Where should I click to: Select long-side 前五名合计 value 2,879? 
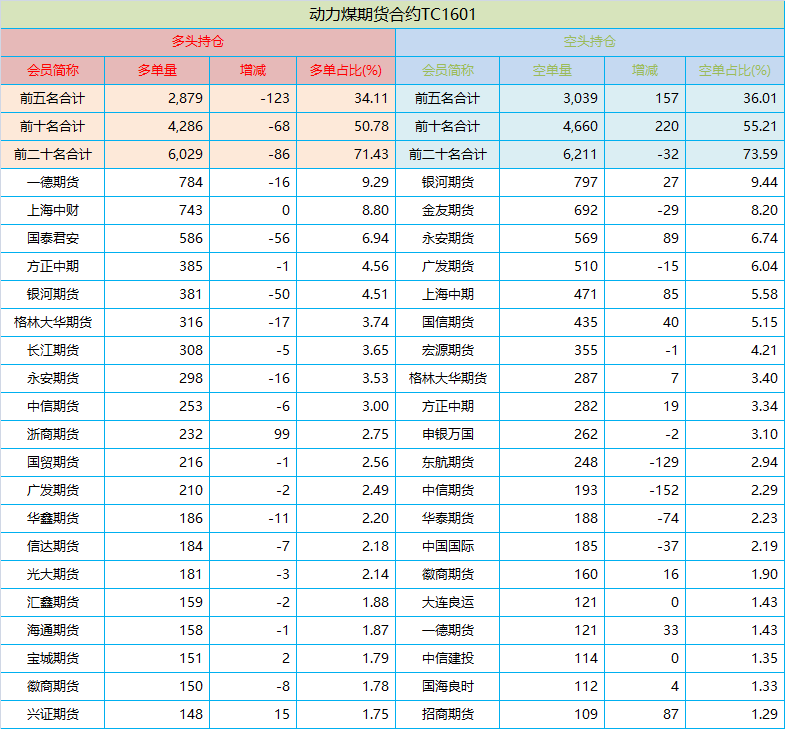(x=185, y=98)
